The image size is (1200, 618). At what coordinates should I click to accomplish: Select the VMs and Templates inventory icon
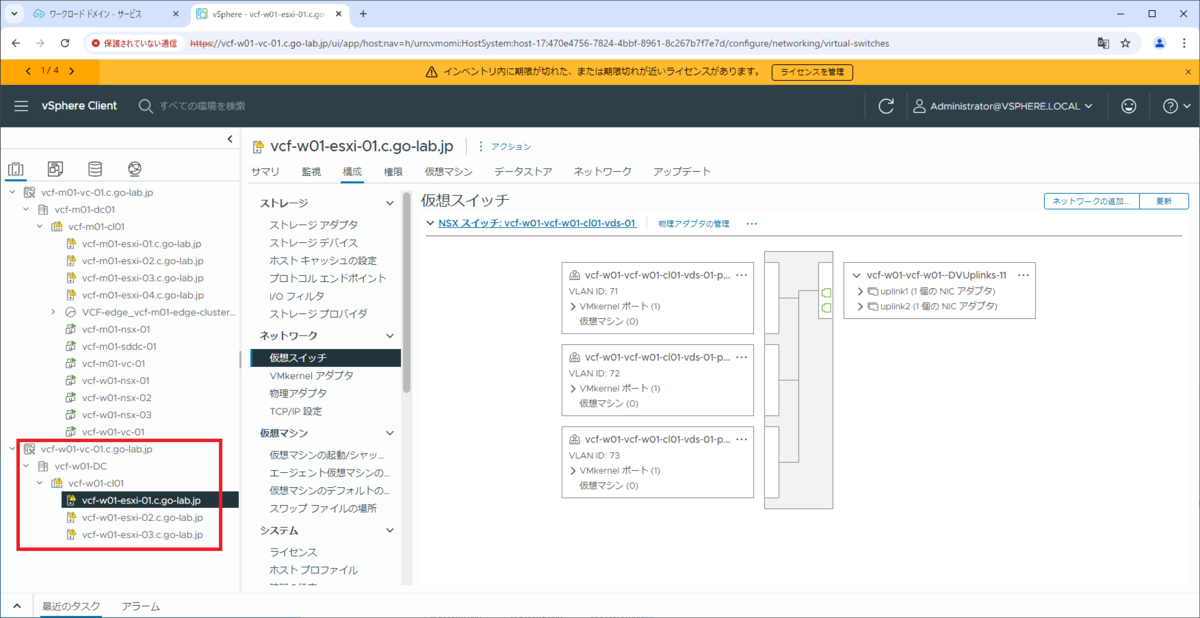click(x=56, y=169)
